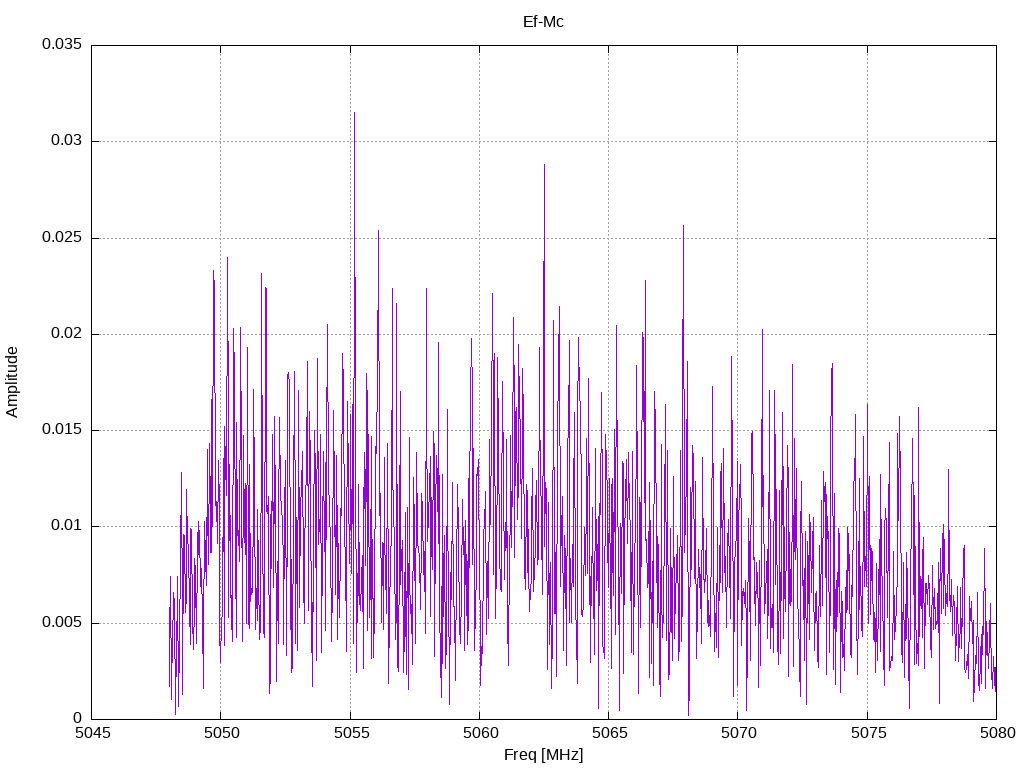Click the x-axis tick label 5065

coord(609,733)
